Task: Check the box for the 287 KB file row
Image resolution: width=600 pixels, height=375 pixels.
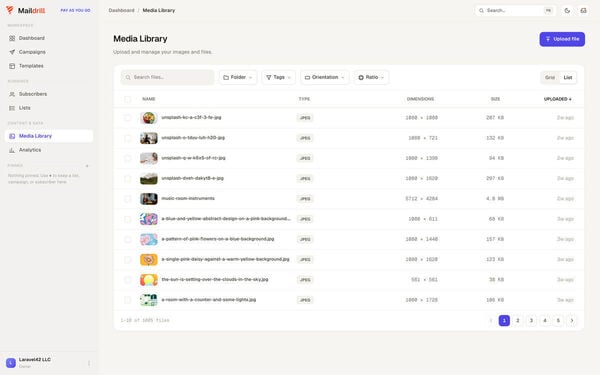Action: pyautogui.click(x=127, y=118)
